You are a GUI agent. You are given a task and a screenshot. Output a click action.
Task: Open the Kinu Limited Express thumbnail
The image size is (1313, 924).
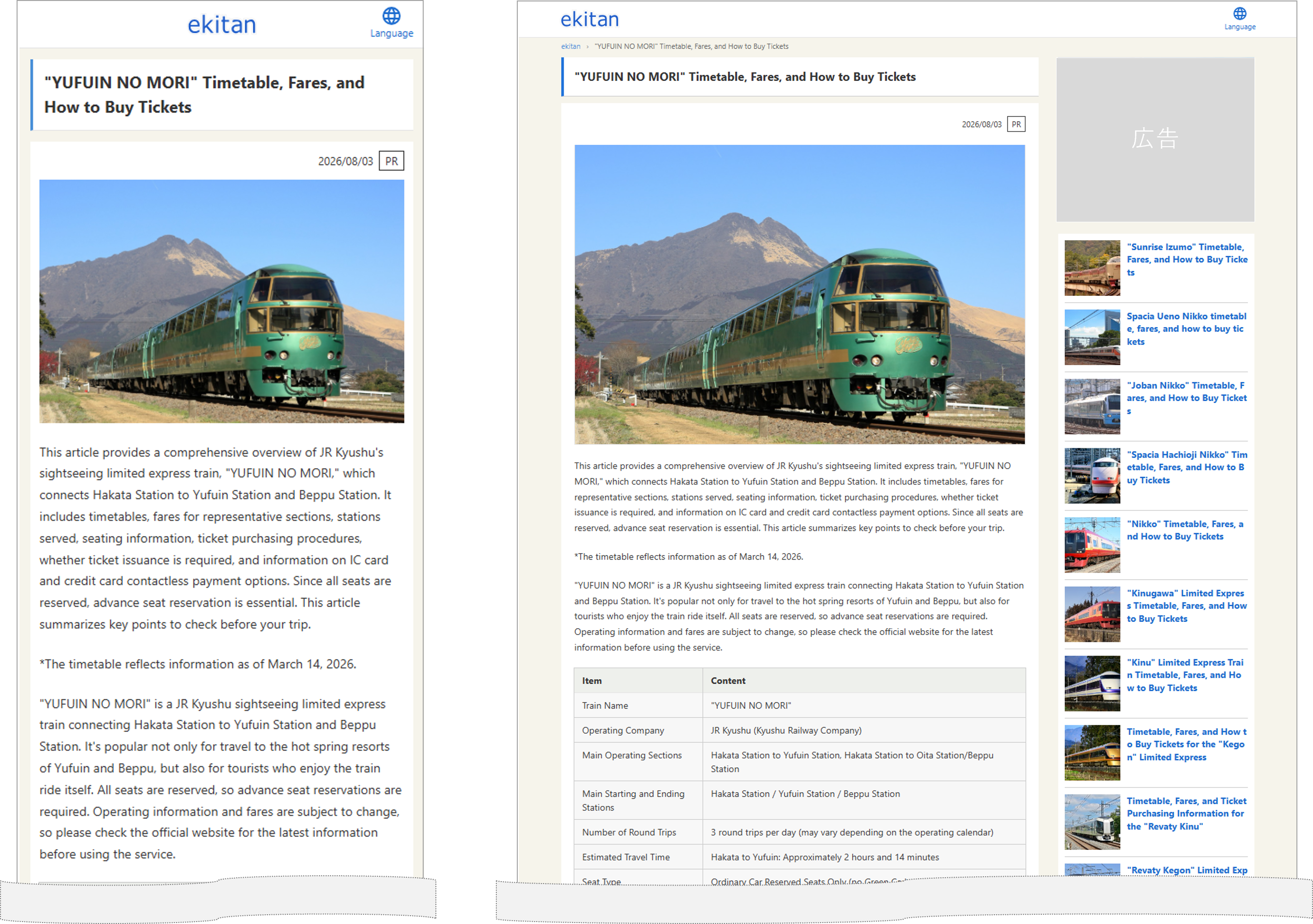click(1092, 684)
